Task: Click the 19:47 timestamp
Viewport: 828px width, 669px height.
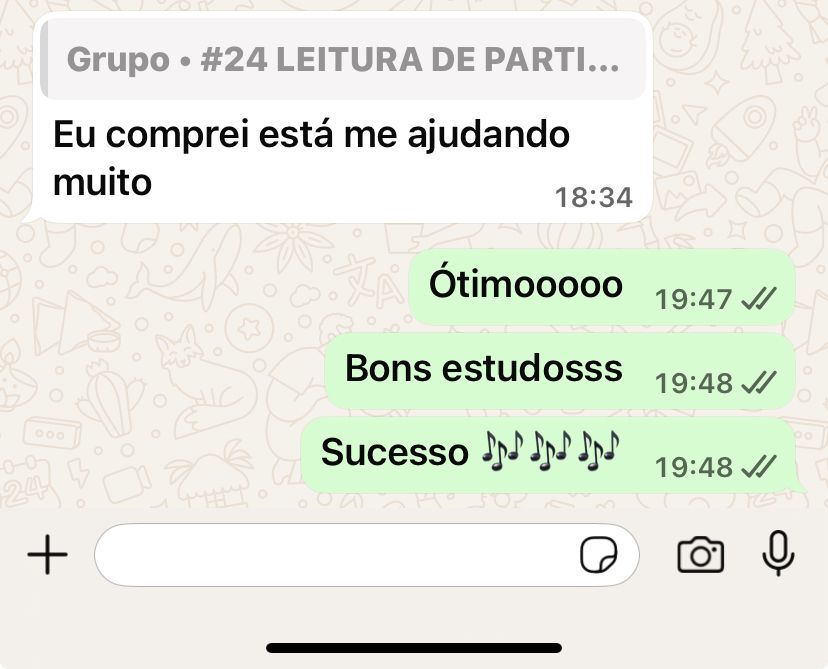Action: click(x=693, y=299)
